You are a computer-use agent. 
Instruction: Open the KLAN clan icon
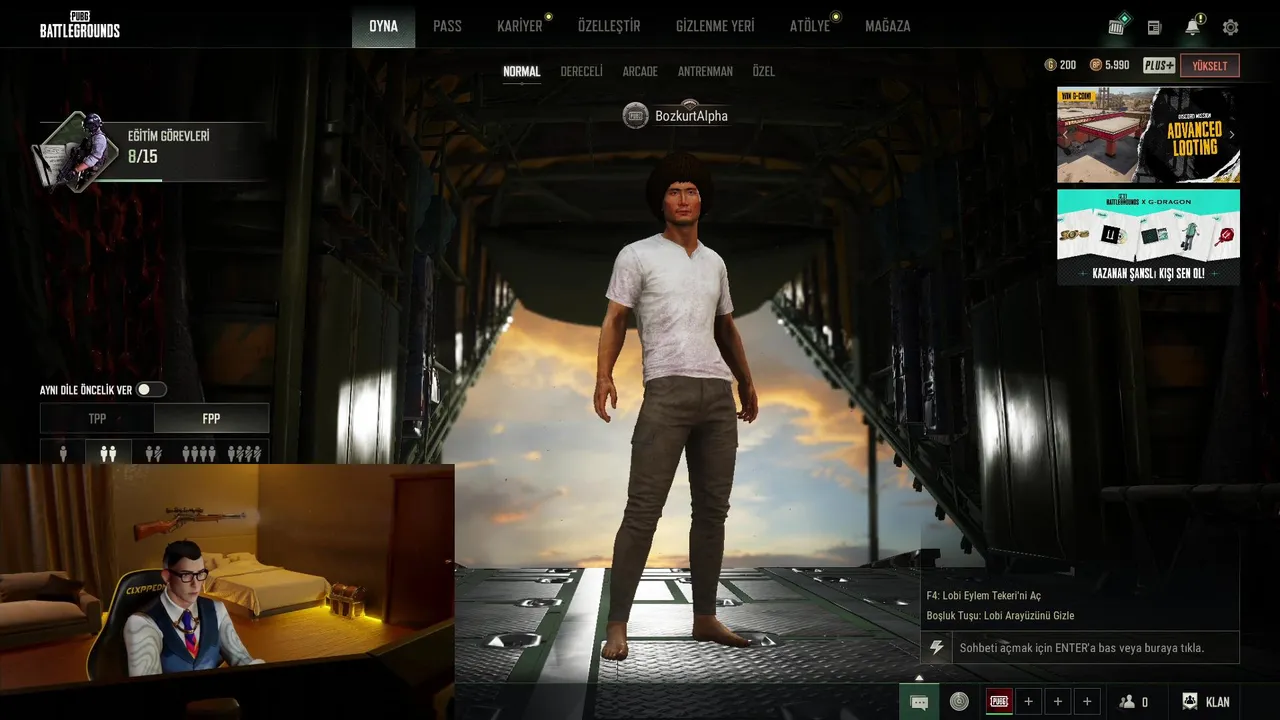pos(1190,702)
